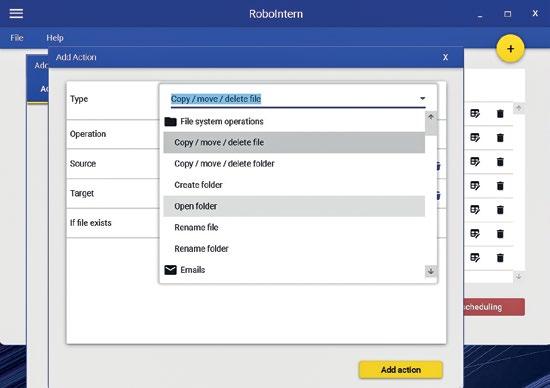Edit the third task in background list
This screenshot has height=388, width=550.
tap(475, 161)
